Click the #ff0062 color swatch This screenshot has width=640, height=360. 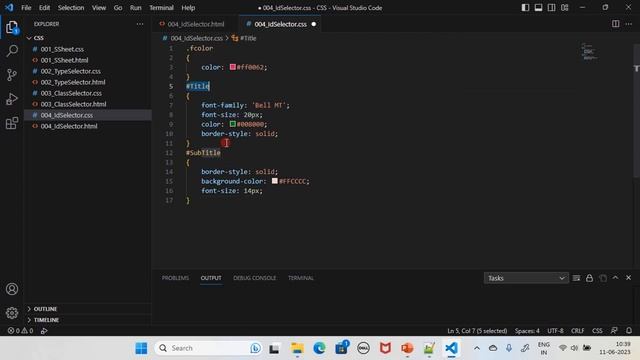(233, 67)
